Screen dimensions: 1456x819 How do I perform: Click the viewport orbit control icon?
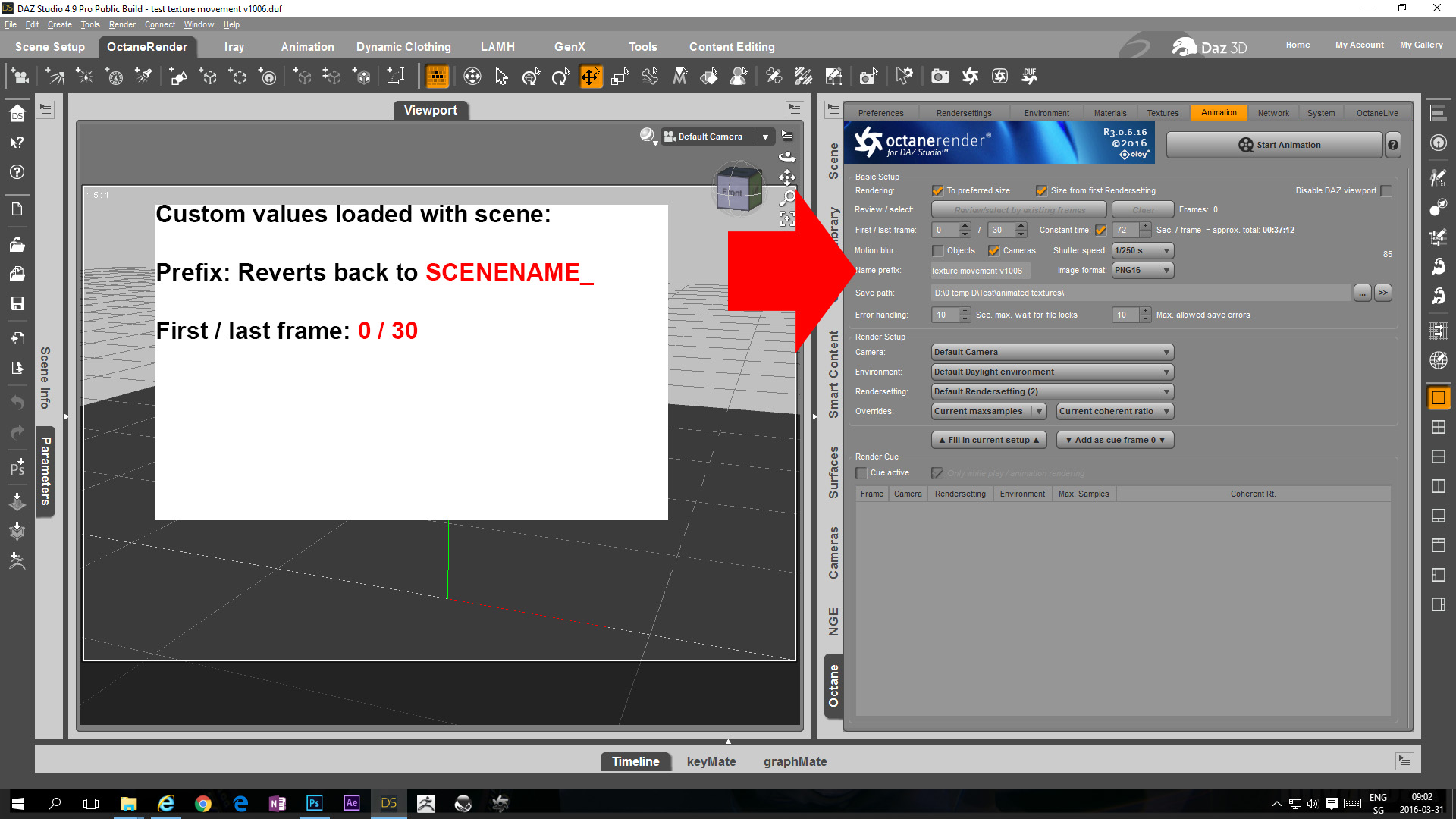point(787,157)
